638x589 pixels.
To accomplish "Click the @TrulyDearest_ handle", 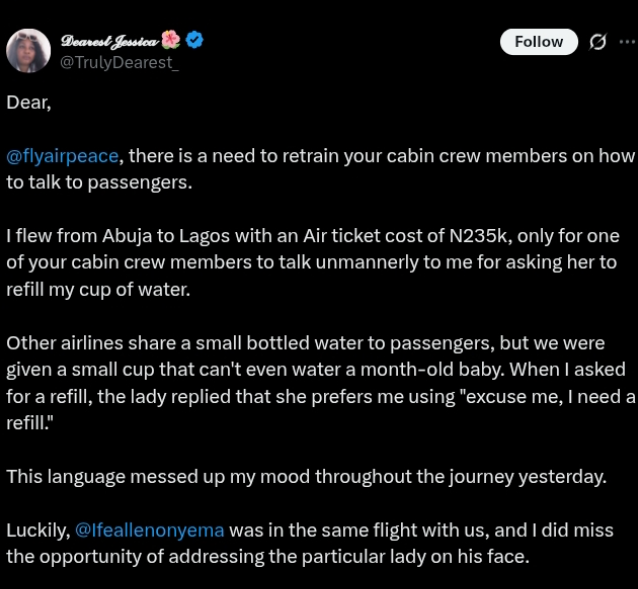I will coord(120,62).
